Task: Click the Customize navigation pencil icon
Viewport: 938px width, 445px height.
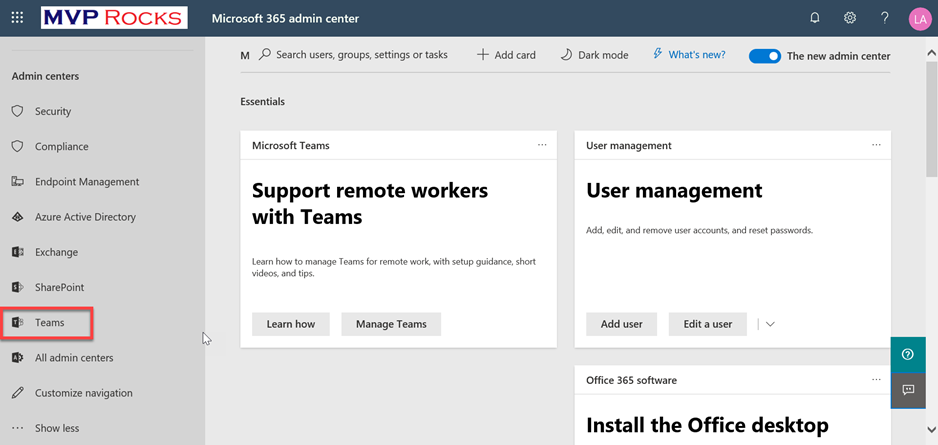Action: click(x=17, y=393)
